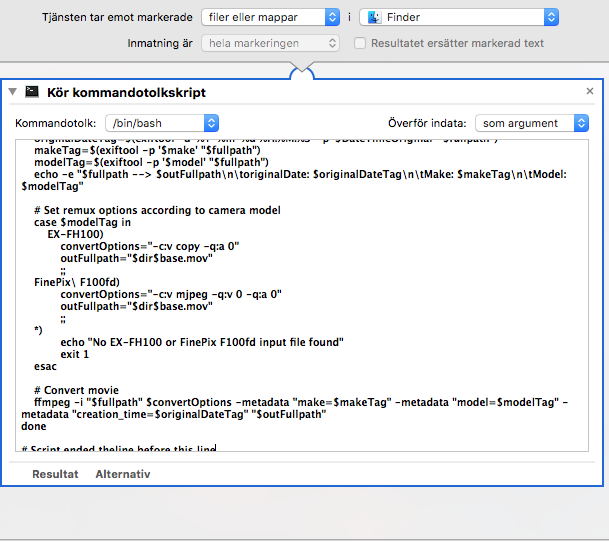Click the '# Set remux options' comment

click(x=157, y=210)
